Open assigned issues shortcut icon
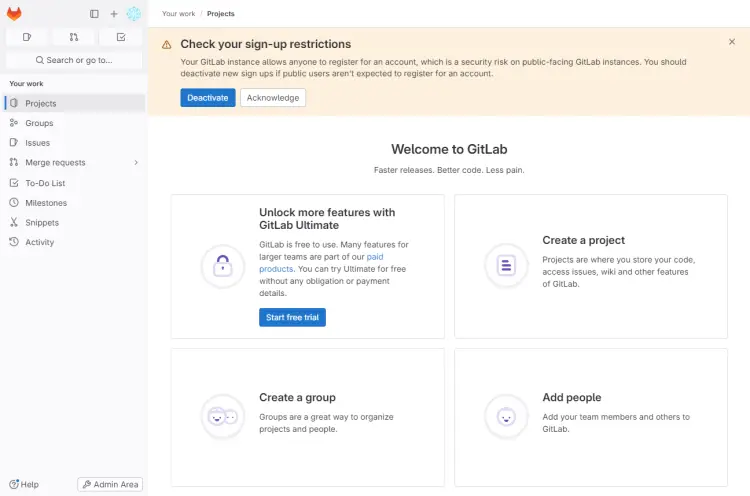This screenshot has width=750, height=496. point(27,37)
